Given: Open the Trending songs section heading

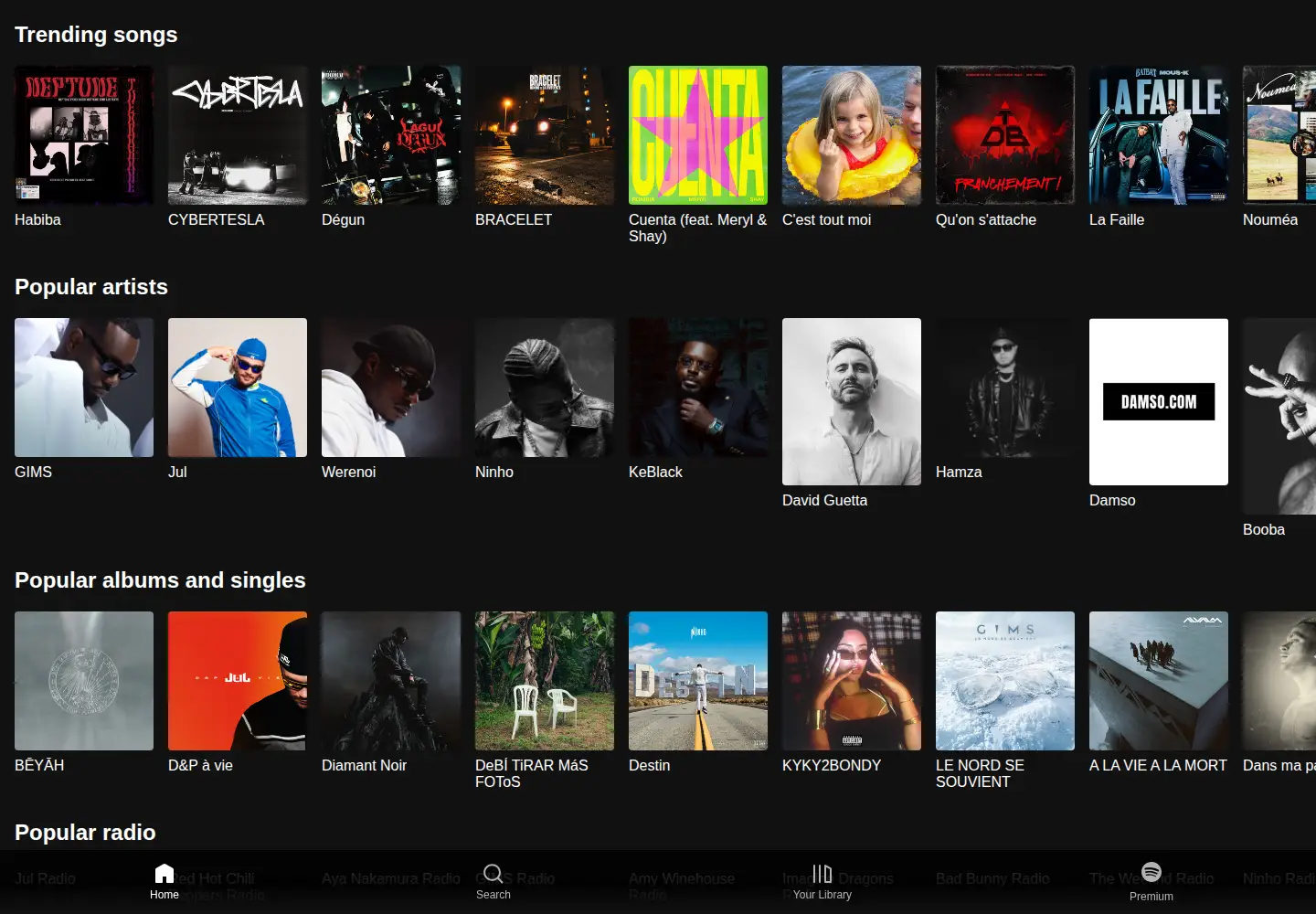Looking at the screenshot, I should click(96, 35).
